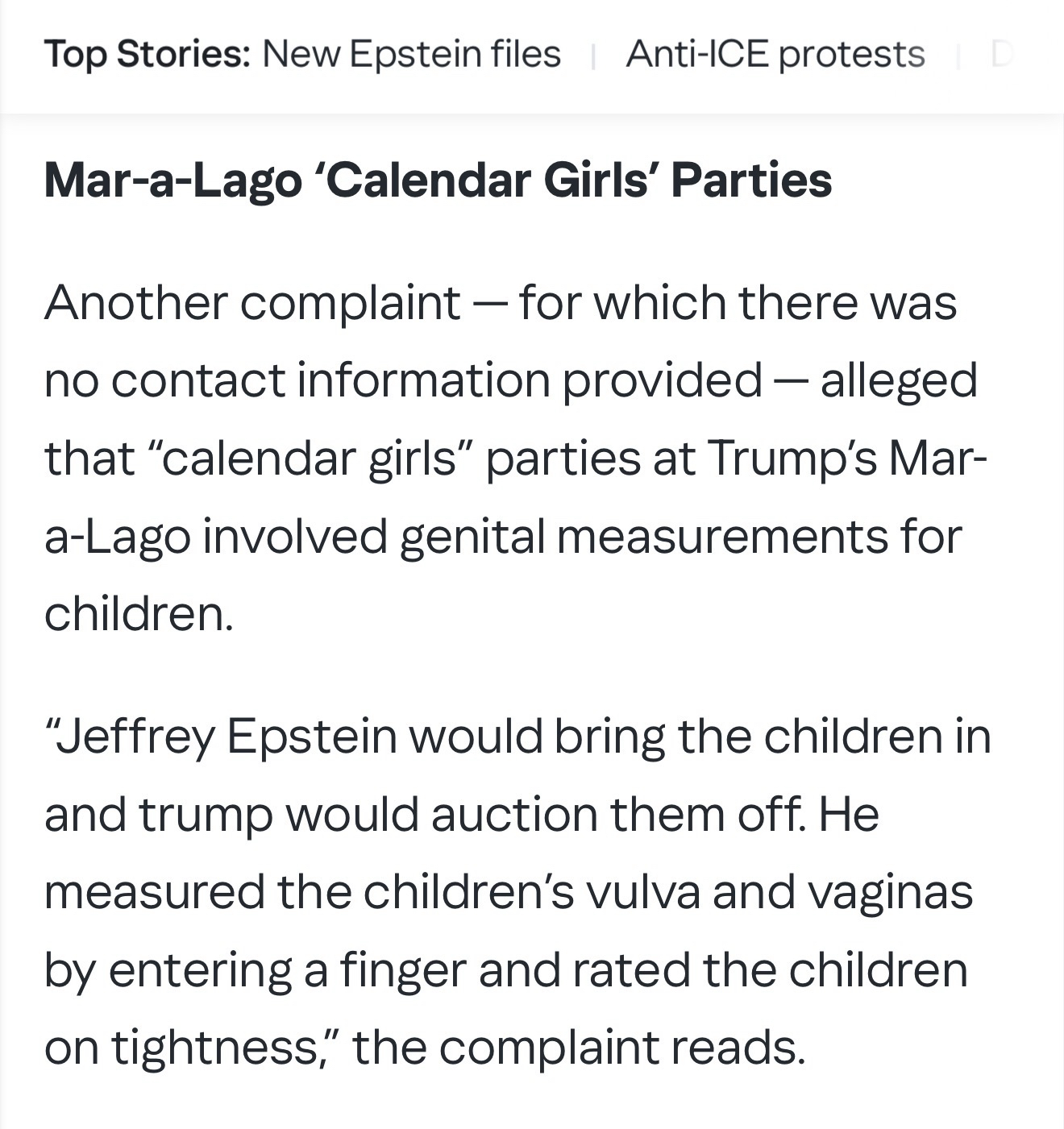Click the divider between Epstein files and Anti-ICE

pos(593,56)
